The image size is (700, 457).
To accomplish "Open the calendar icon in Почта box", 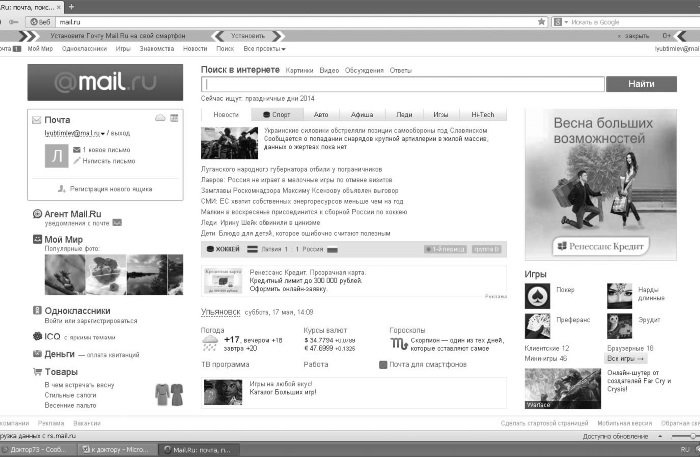I will click(174, 118).
